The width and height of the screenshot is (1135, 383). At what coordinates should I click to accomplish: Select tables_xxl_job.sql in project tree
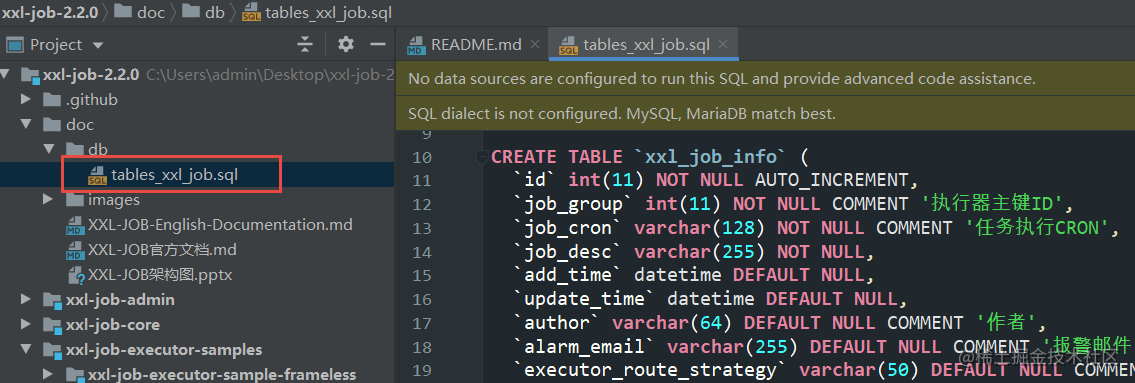174,174
